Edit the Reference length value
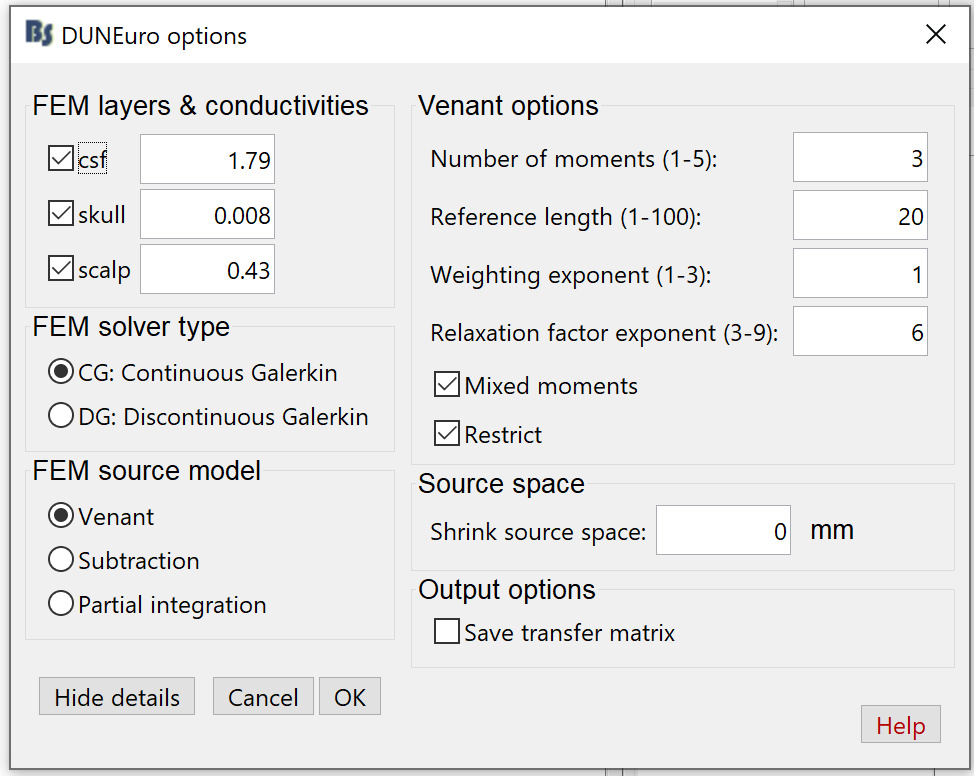Viewport: 974px width, 776px height. click(860, 216)
